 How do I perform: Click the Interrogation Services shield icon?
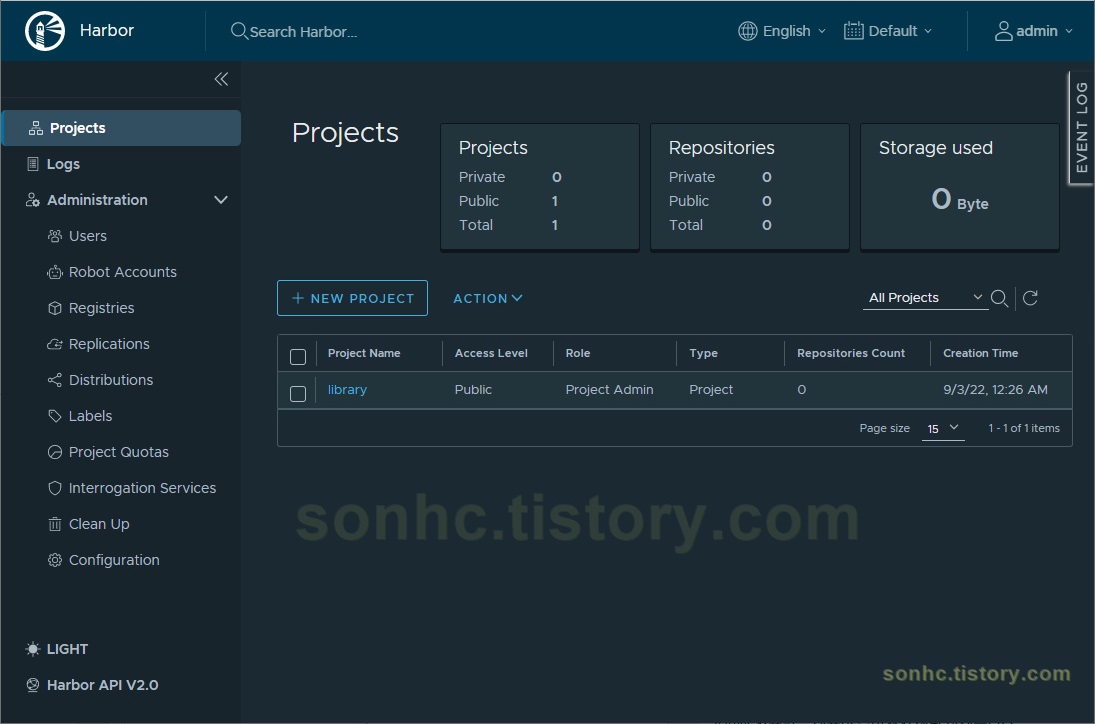coord(54,488)
